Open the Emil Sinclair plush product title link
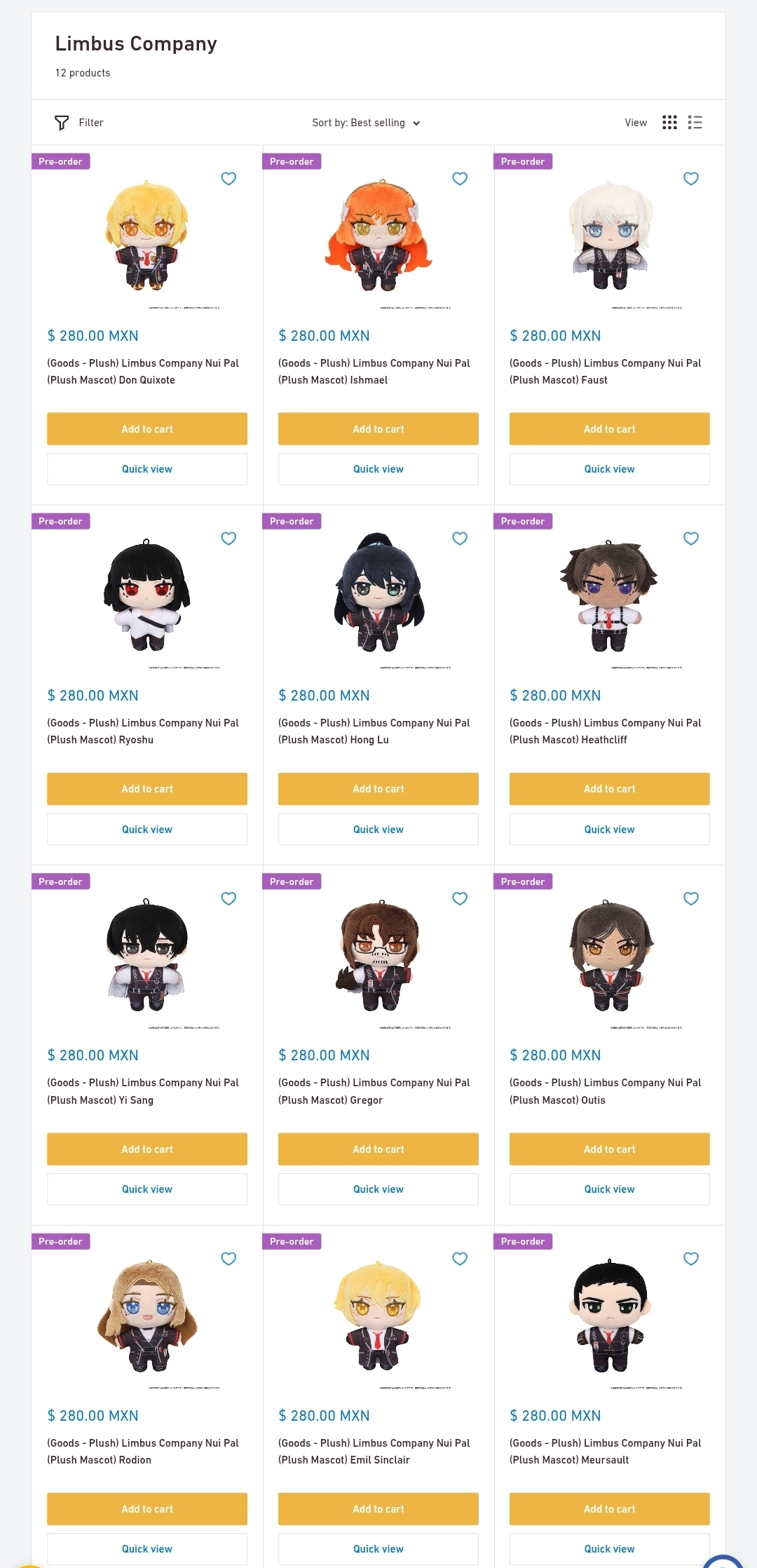The width and height of the screenshot is (757, 1568). pyautogui.click(x=374, y=1451)
